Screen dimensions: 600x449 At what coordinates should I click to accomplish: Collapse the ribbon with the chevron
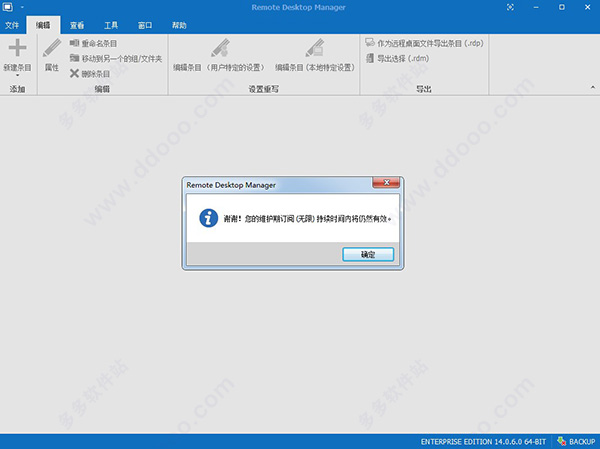point(593,88)
